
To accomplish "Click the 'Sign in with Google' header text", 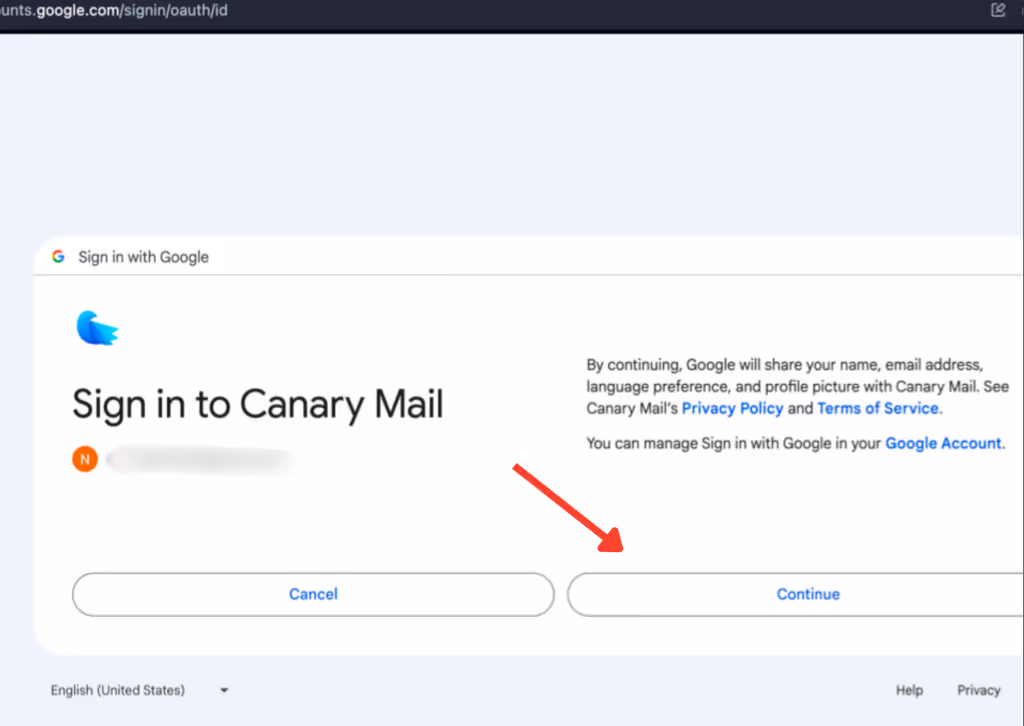I will 144,257.
